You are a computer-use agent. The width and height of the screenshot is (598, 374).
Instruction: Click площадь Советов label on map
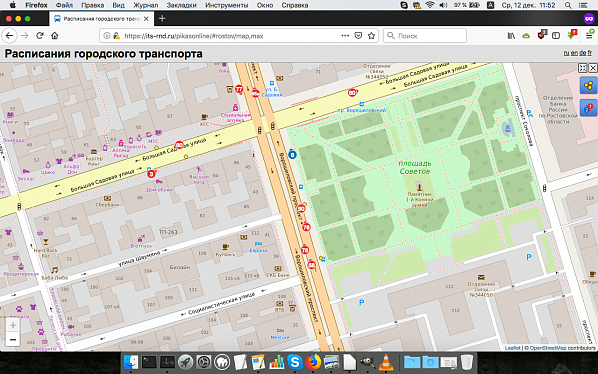click(415, 167)
